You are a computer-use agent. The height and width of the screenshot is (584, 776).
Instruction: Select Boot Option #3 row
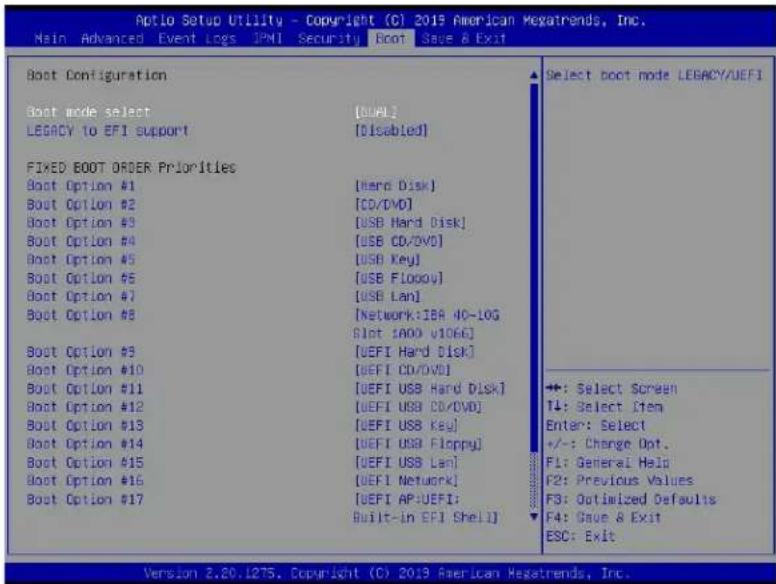pos(81,223)
